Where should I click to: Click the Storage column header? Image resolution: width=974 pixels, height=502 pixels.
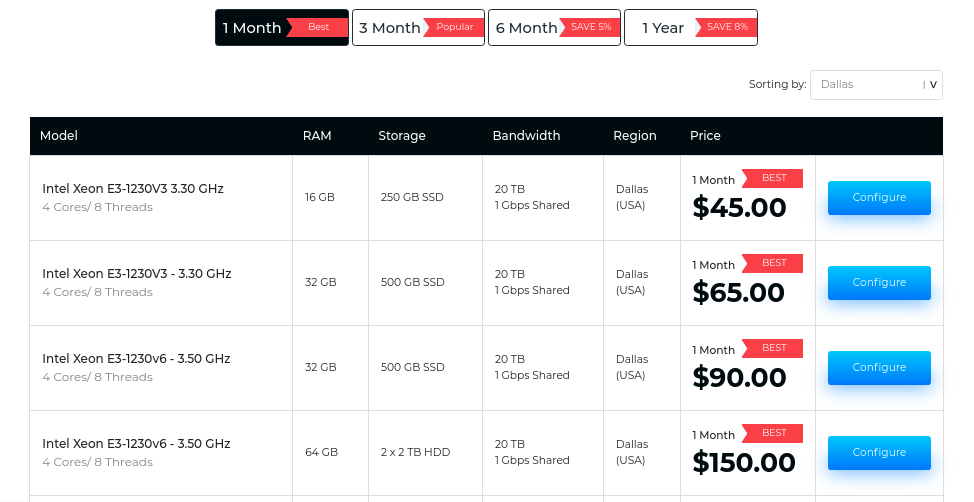tap(402, 135)
